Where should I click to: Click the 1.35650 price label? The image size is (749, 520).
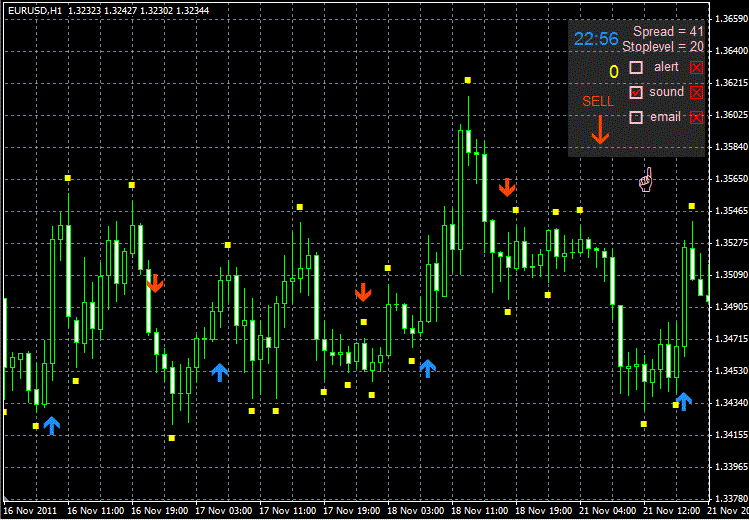click(730, 179)
